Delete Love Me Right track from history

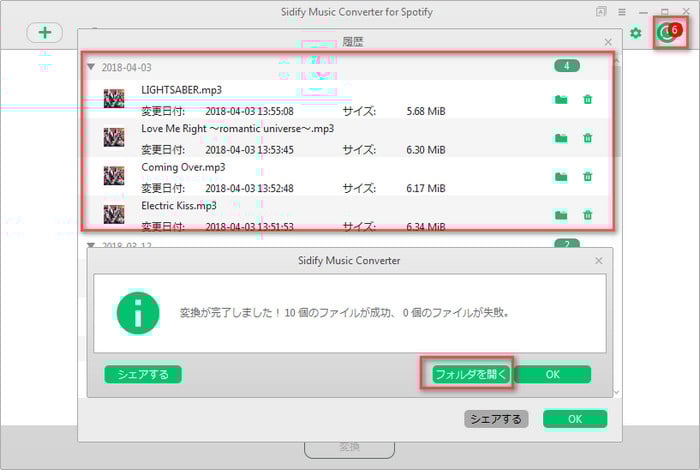[588, 138]
